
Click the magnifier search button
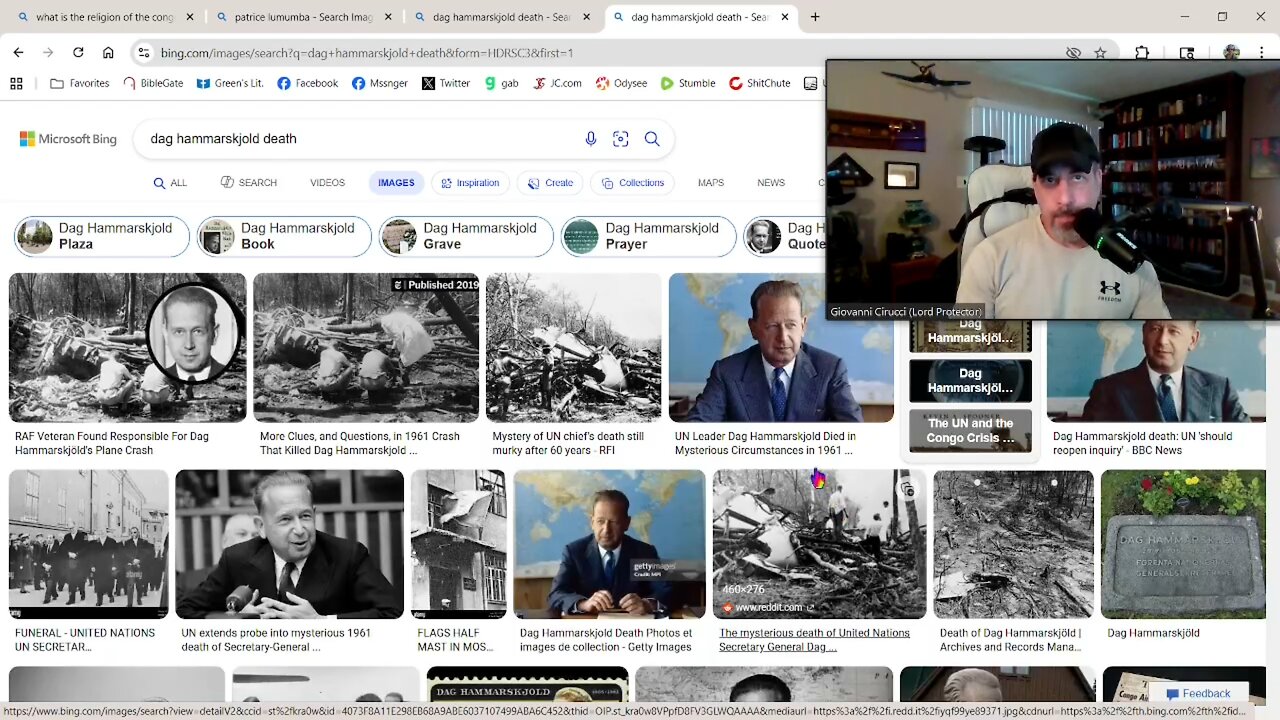click(652, 139)
